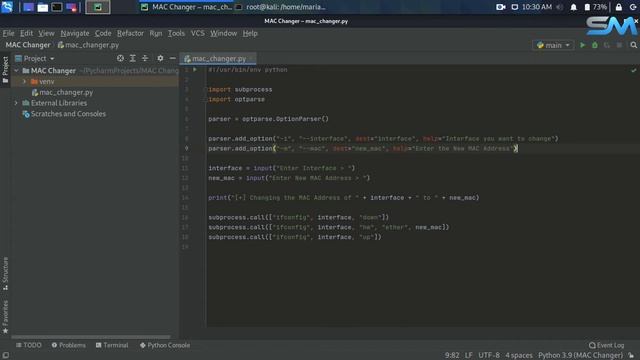
Task: Open the File menu
Action: coord(8,33)
